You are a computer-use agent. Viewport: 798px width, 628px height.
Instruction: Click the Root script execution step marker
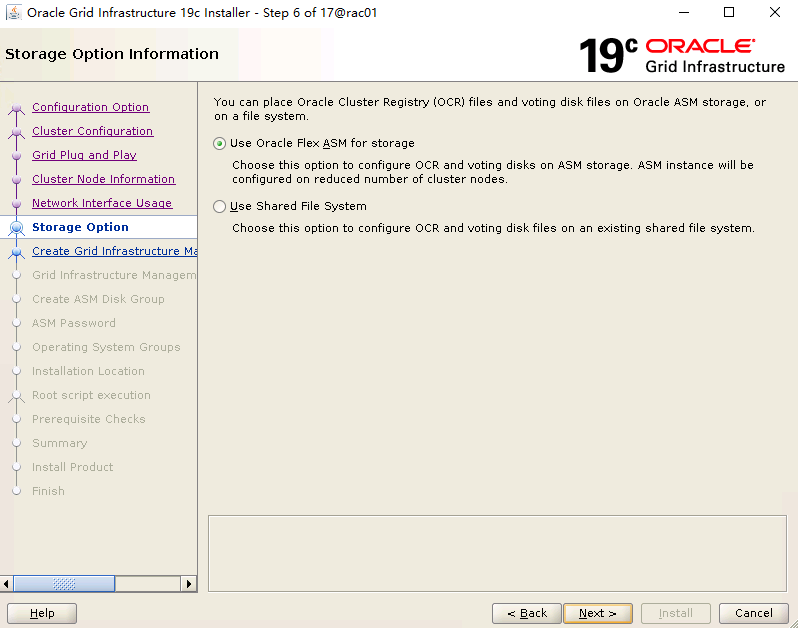(16, 395)
